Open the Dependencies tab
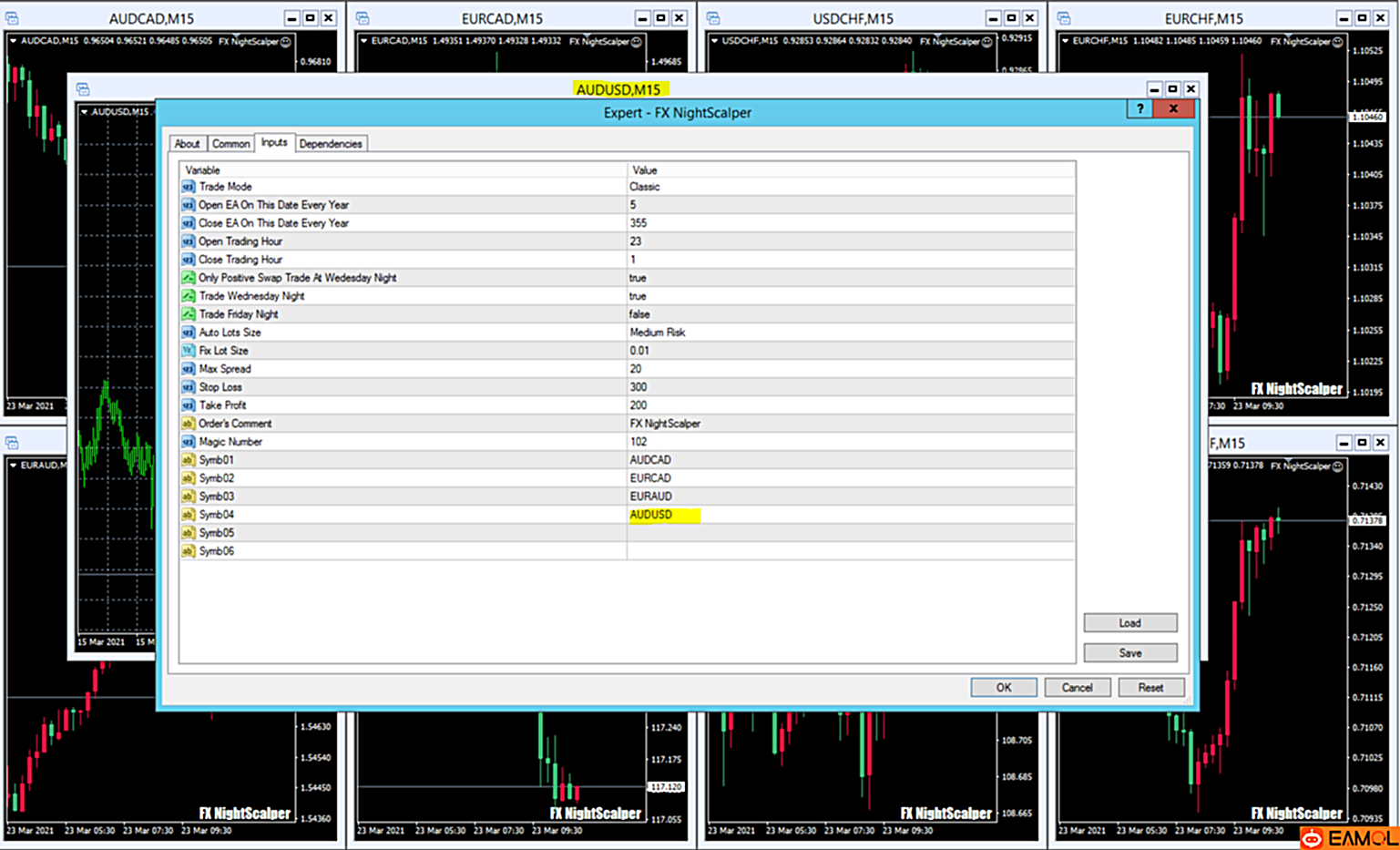Viewport: 1400px width, 850px height. pyautogui.click(x=331, y=144)
